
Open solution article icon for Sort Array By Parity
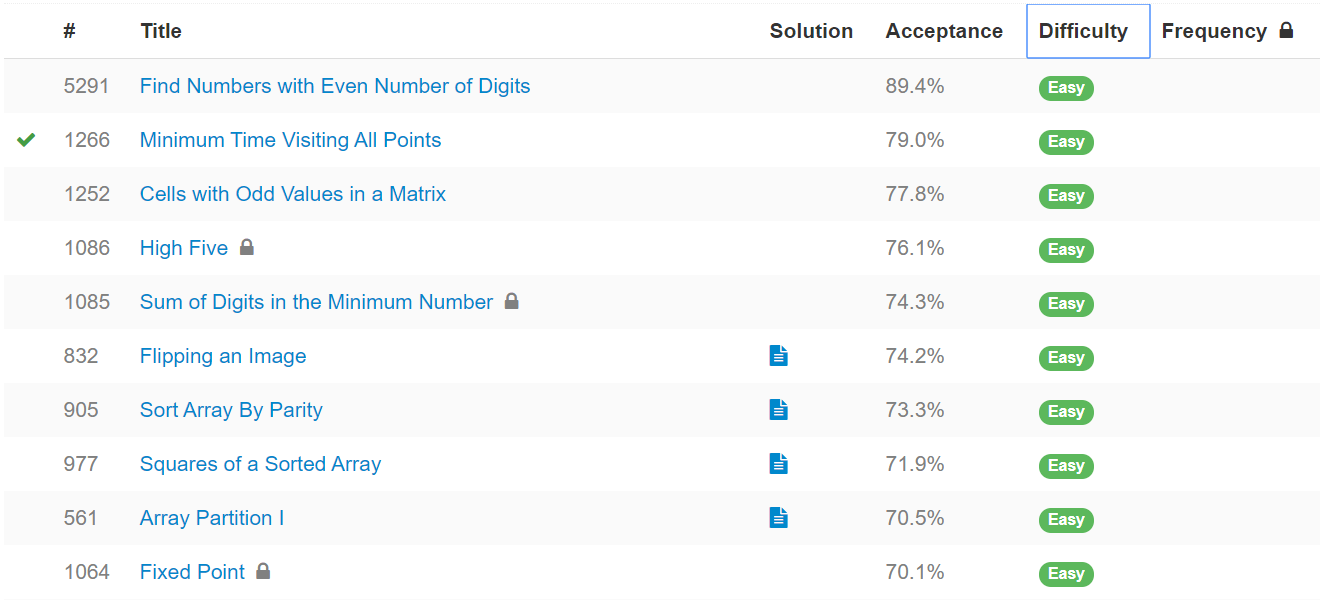[779, 409]
